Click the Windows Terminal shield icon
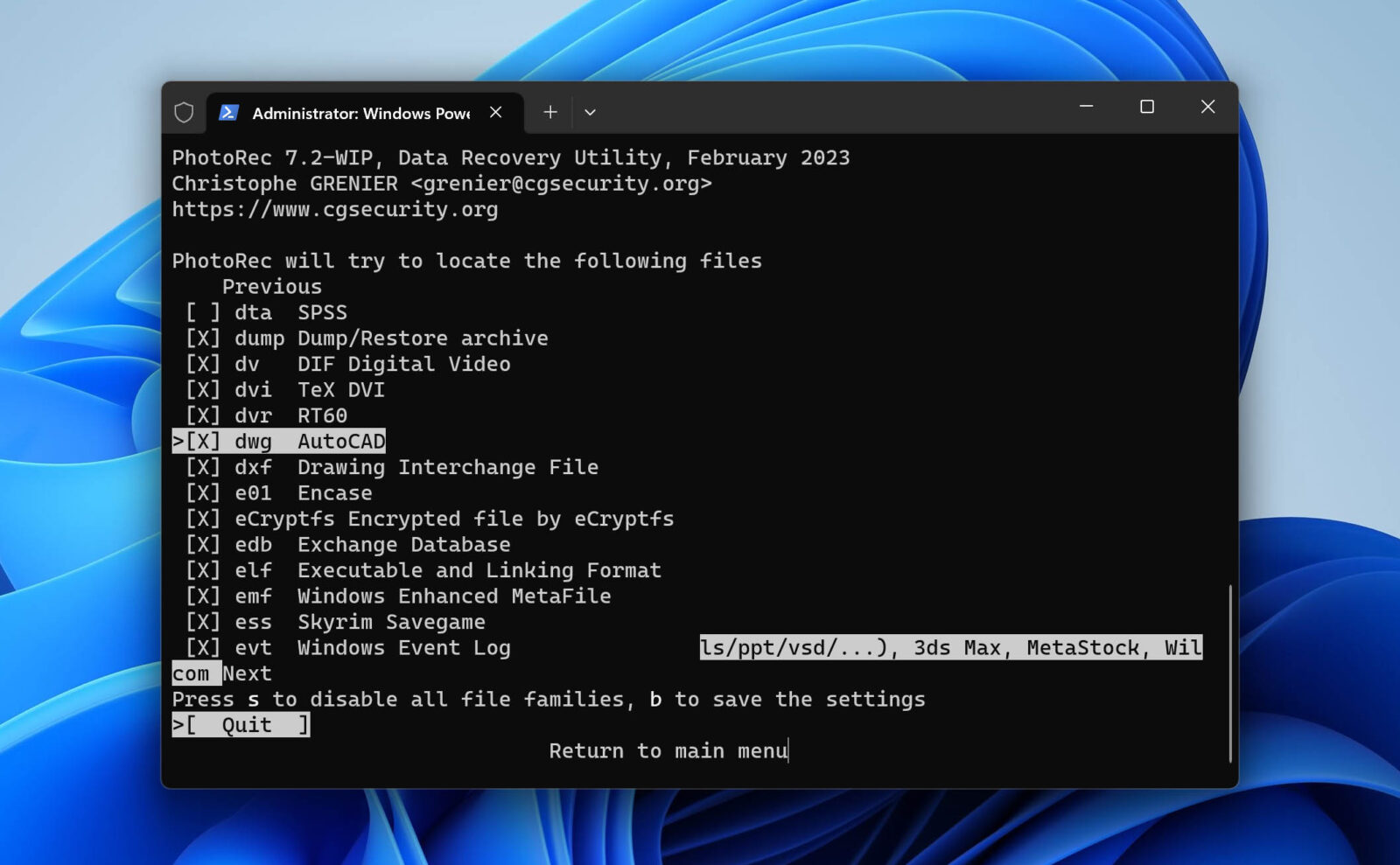Image resolution: width=1400 pixels, height=865 pixels. pyautogui.click(x=185, y=112)
